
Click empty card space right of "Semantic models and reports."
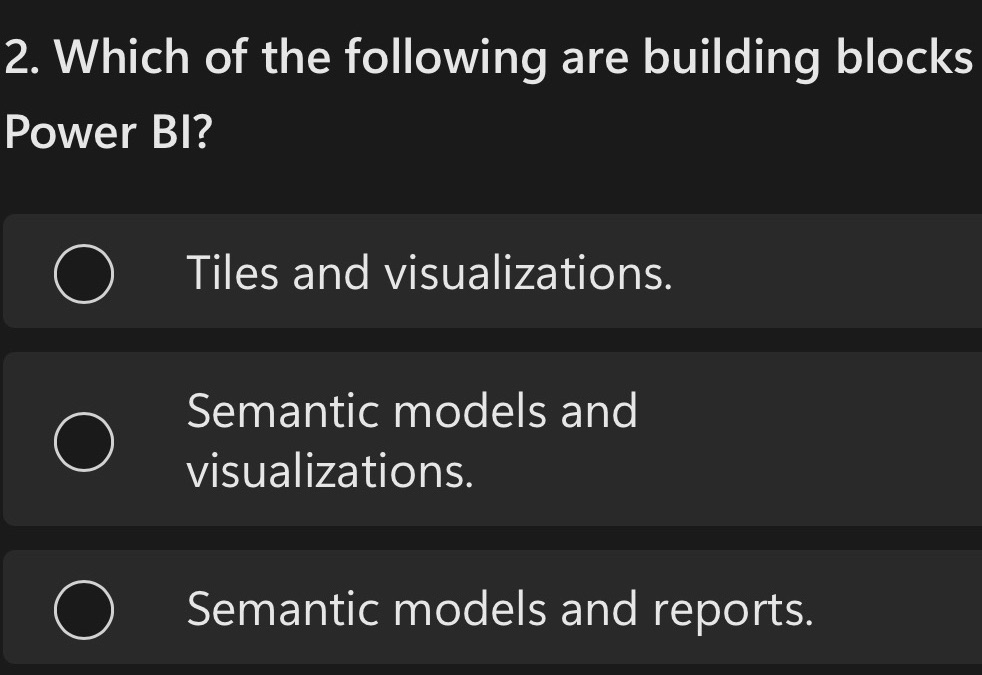pos(900,609)
